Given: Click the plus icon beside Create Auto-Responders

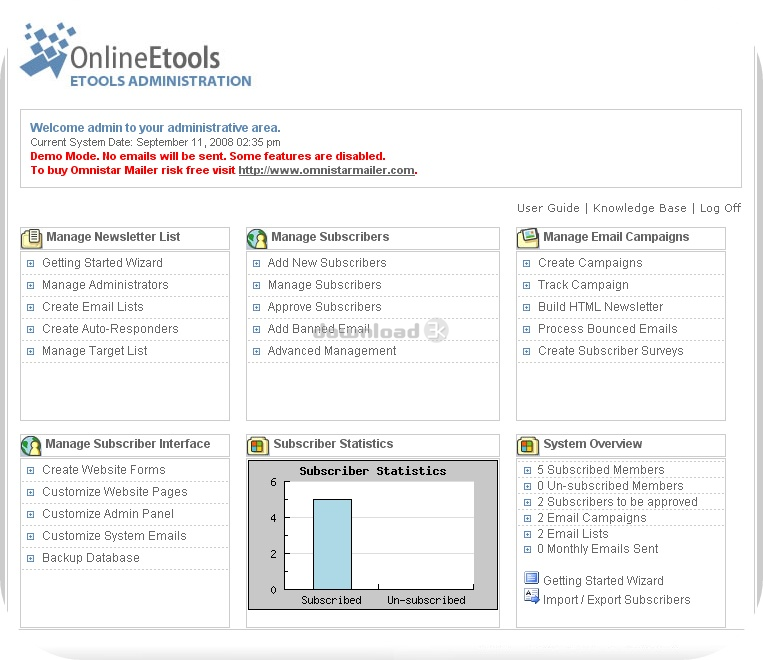Looking at the screenshot, I should click(31, 329).
